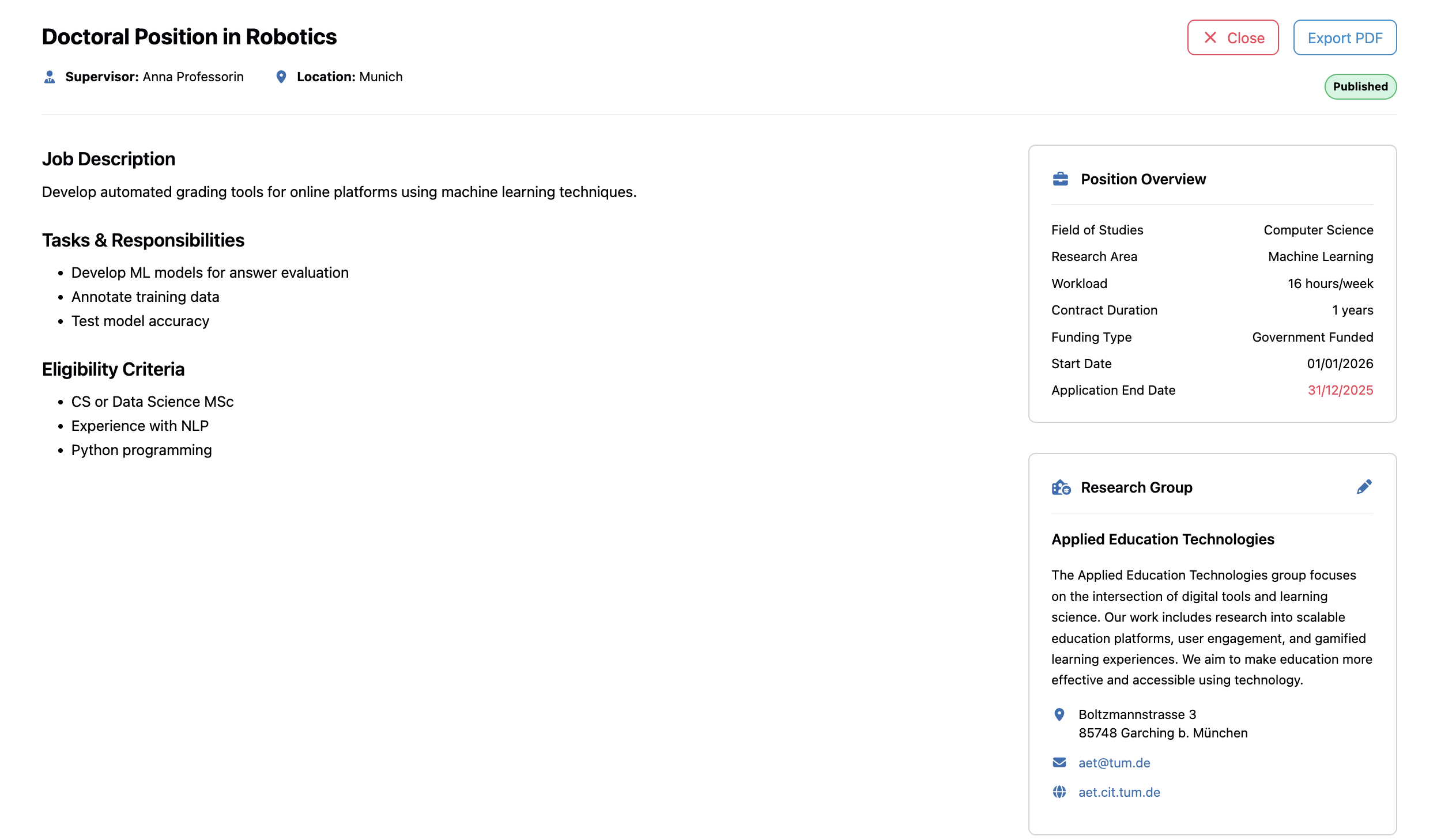1441x840 pixels.
Task: Select the Job Description heading
Action: coord(108,158)
